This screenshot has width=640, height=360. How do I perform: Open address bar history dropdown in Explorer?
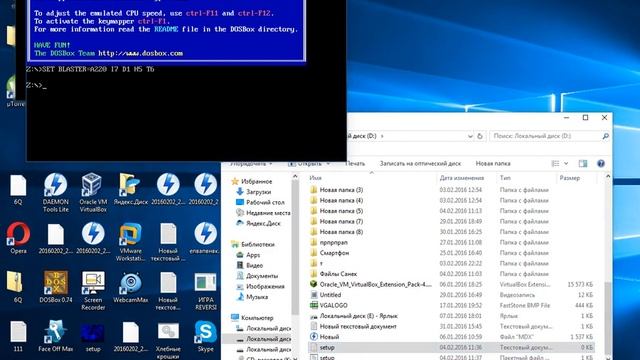point(470,136)
